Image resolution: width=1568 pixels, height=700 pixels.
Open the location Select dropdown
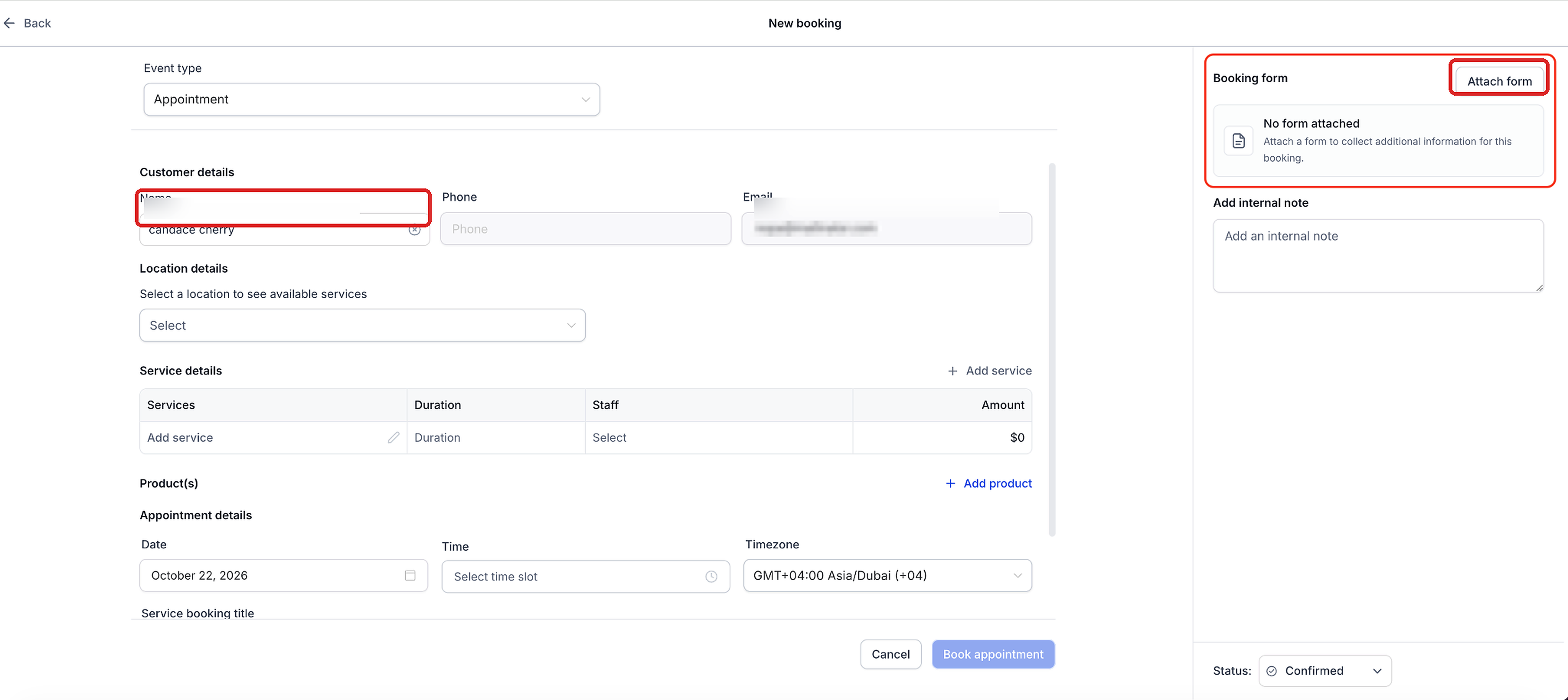(x=363, y=325)
